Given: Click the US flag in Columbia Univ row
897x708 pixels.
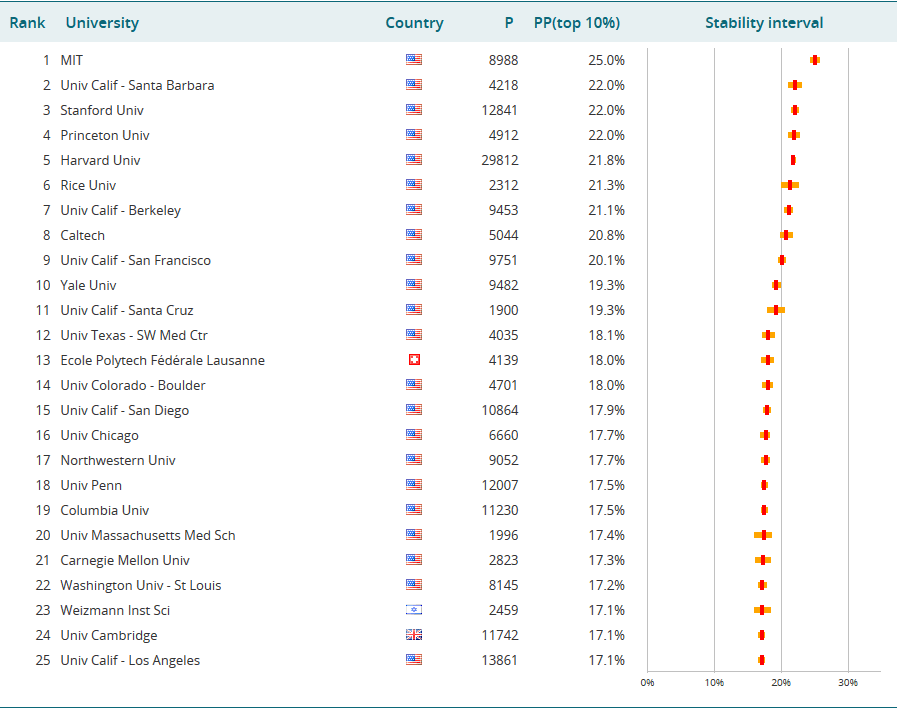Looking at the screenshot, I should (x=414, y=510).
